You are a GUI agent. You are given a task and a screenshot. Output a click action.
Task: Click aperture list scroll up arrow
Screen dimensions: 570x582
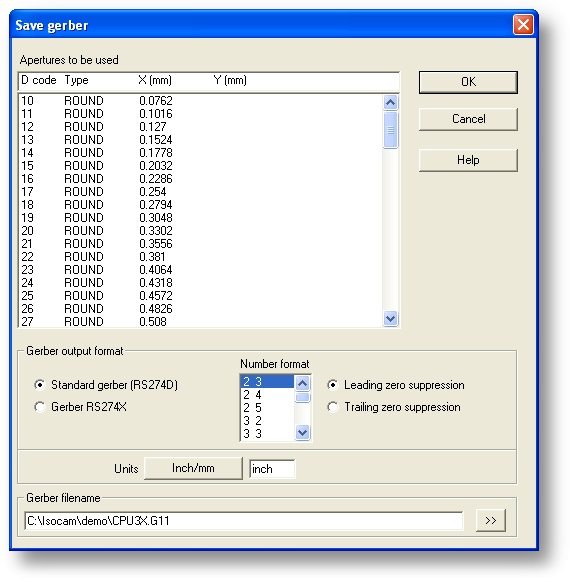(390, 102)
